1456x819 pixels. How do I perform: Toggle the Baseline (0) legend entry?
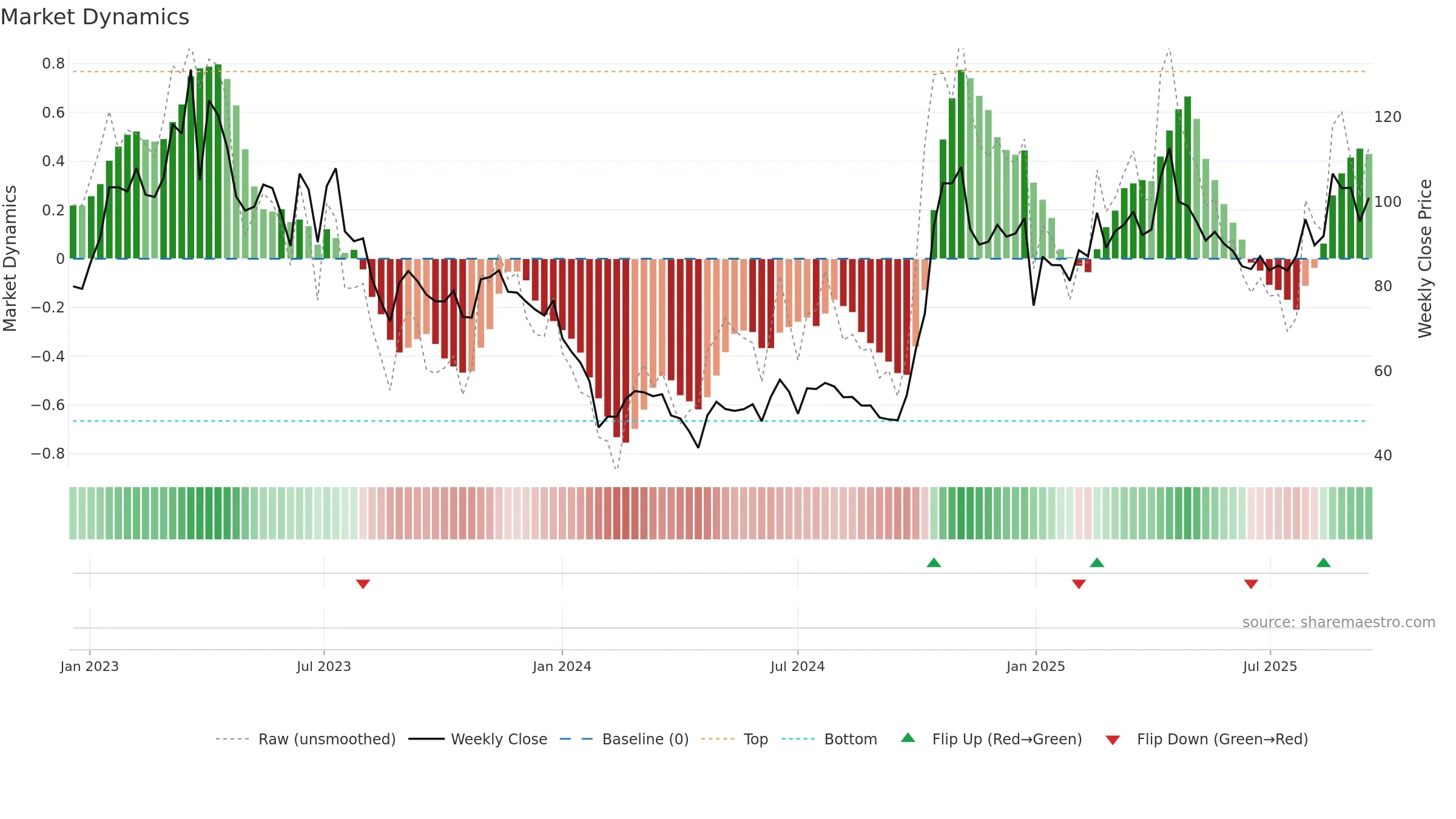pyautogui.click(x=624, y=739)
